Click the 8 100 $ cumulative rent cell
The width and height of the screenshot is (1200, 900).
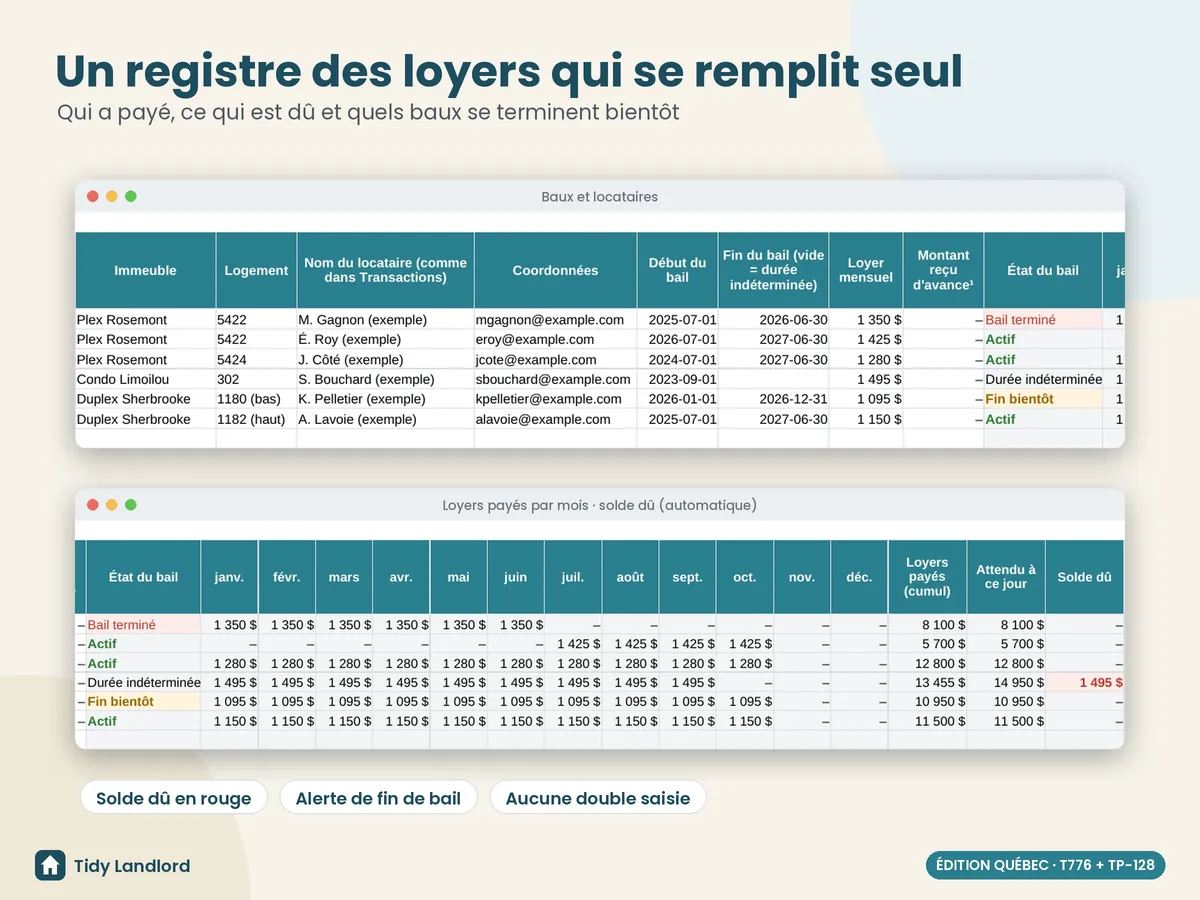tap(927, 625)
